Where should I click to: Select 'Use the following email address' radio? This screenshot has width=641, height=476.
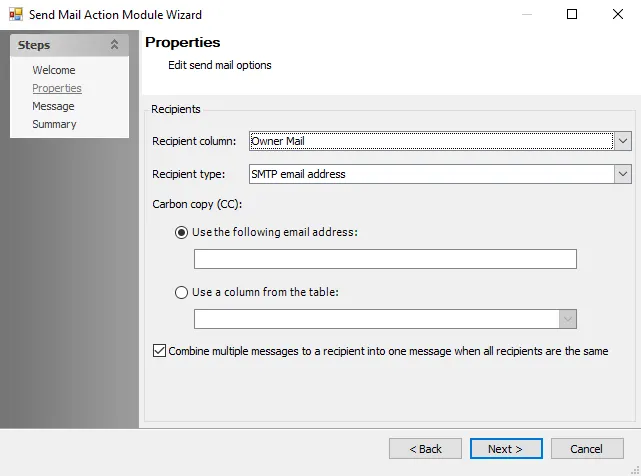tap(181, 232)
